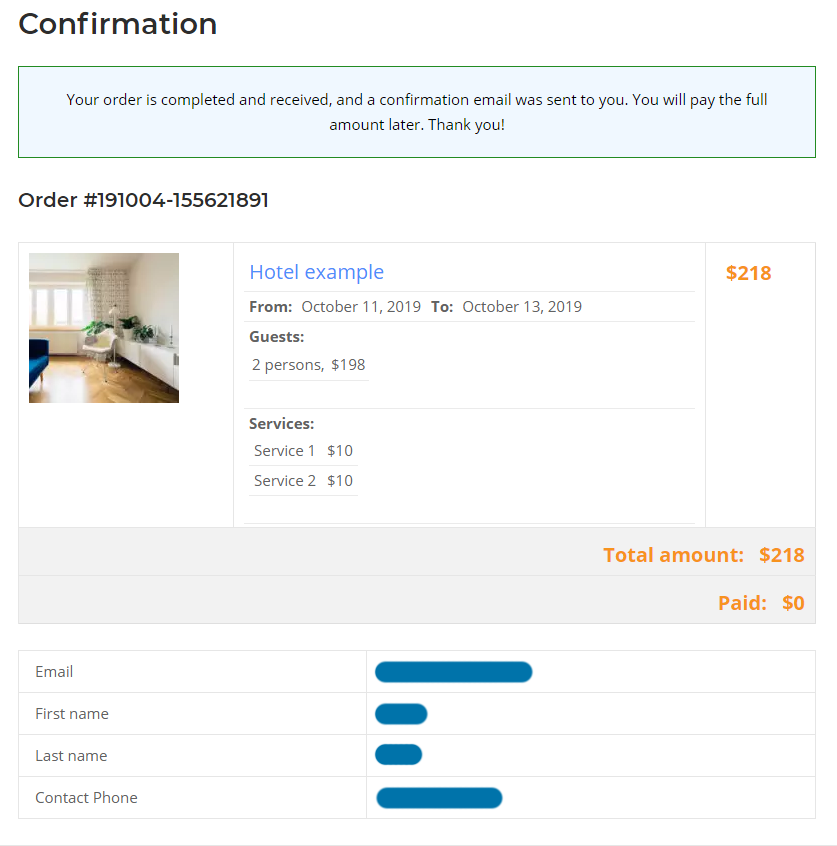Click the order completed confirmation message
The image size is (837, 846).
click(417, 112)
